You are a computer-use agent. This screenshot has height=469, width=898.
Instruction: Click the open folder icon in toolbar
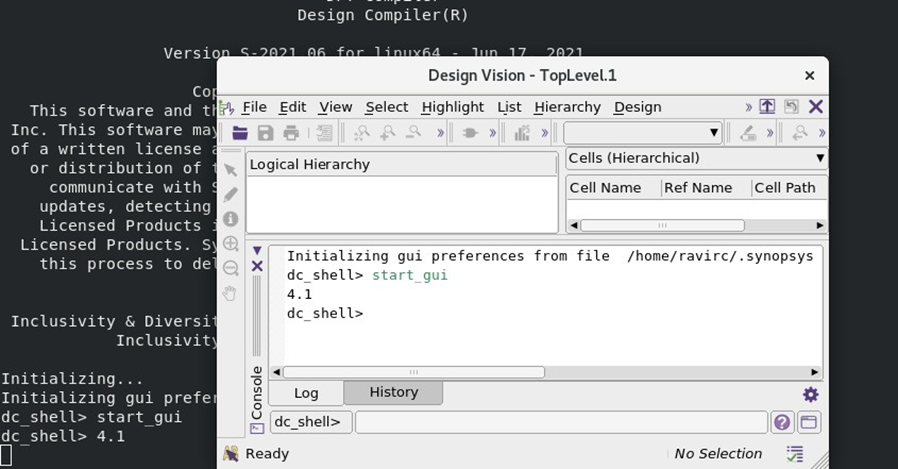[x=240, y=133]
